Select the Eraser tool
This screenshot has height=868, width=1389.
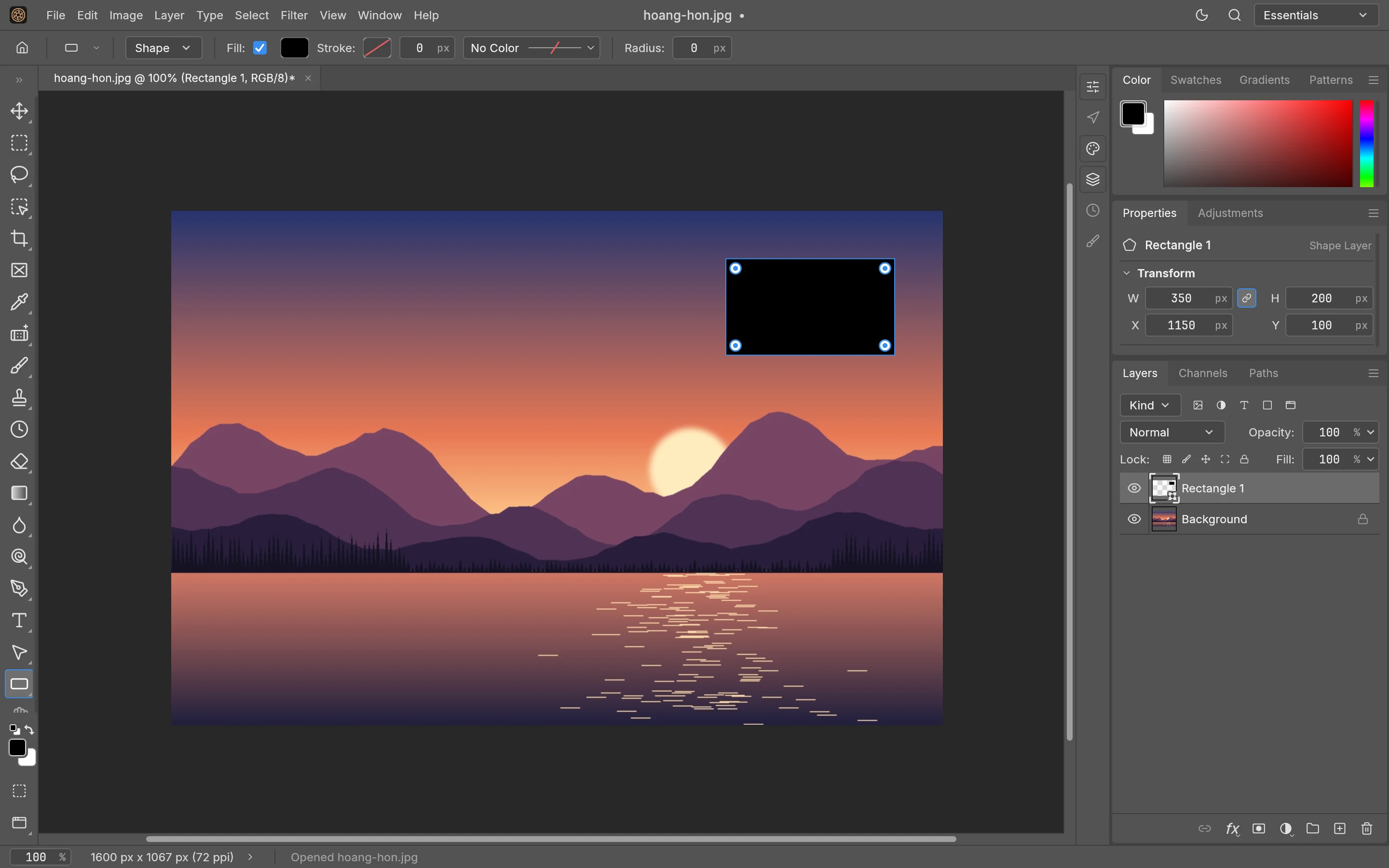[19, 461]
